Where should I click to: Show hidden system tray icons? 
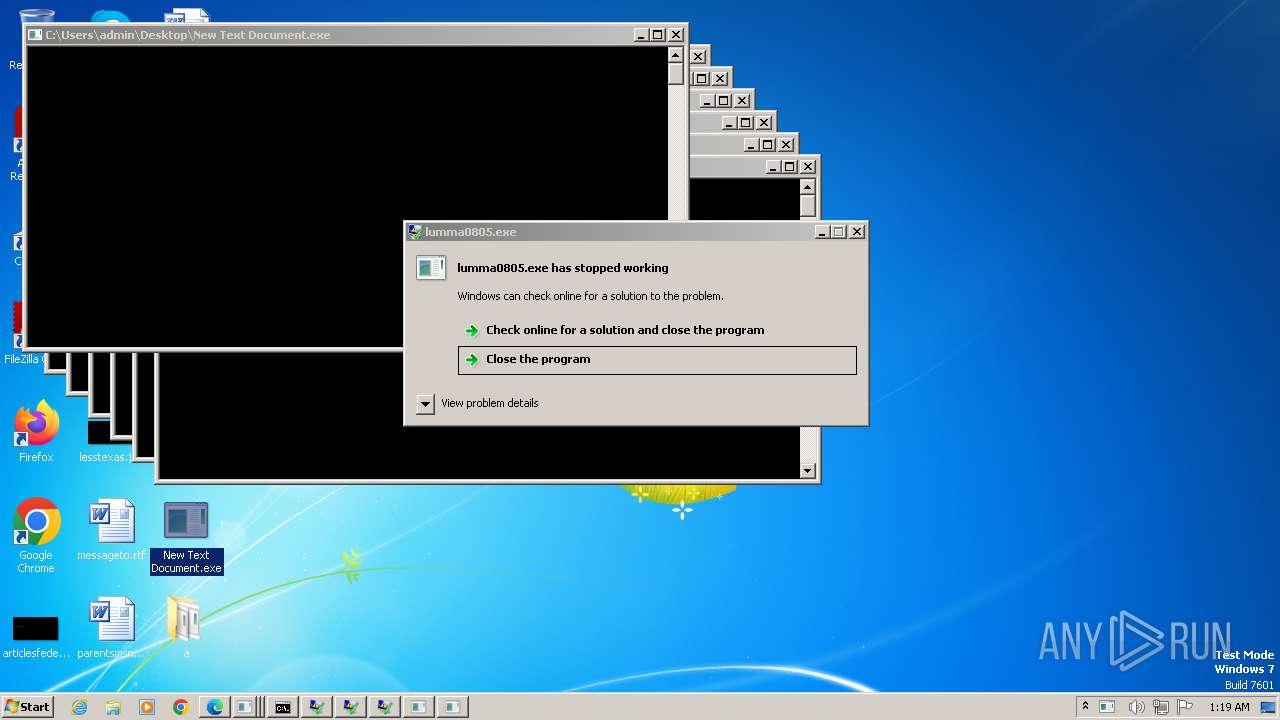point(1085,707)
